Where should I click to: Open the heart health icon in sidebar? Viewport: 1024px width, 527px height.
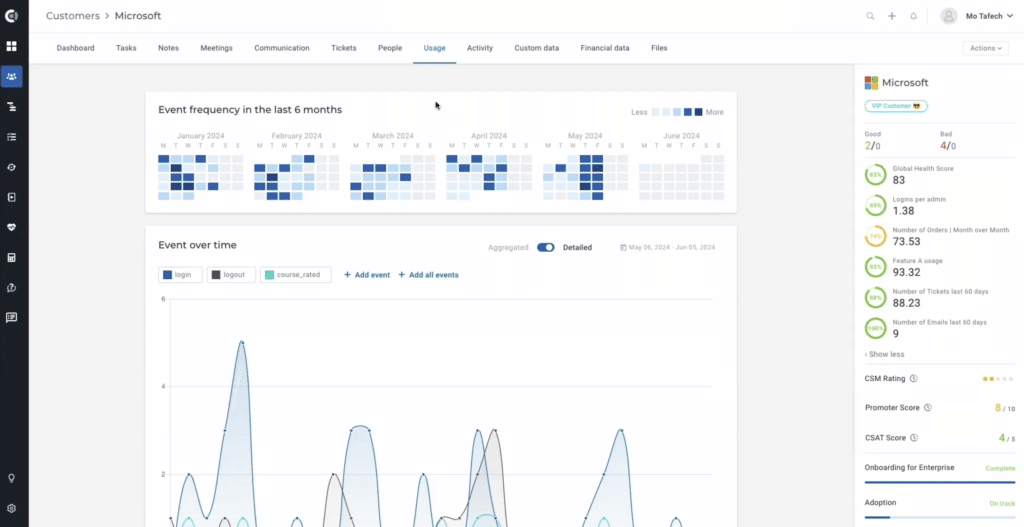pos(11,227)
